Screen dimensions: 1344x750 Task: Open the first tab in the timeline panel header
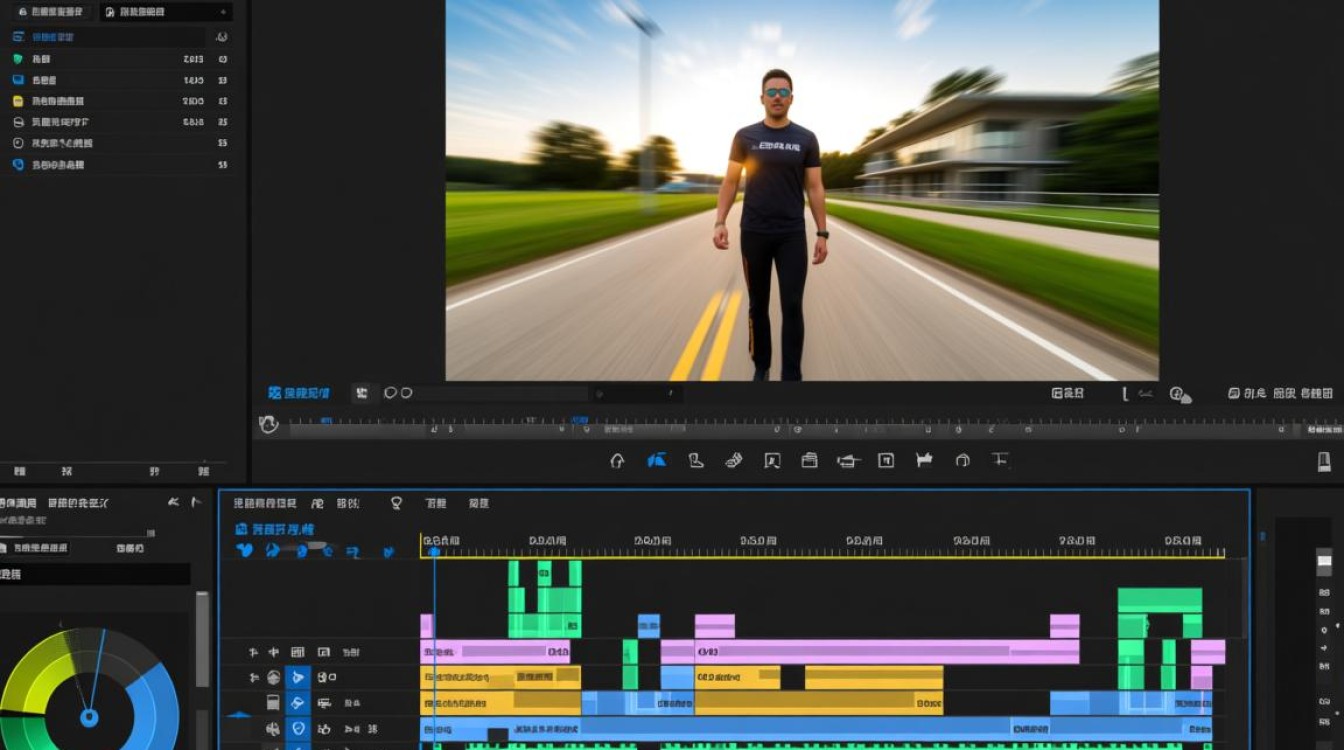pyautogui.click(x=264, y=503)
